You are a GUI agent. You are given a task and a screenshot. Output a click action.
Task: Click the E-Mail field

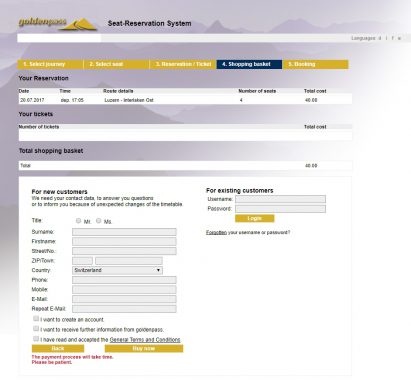coord(124,299)
